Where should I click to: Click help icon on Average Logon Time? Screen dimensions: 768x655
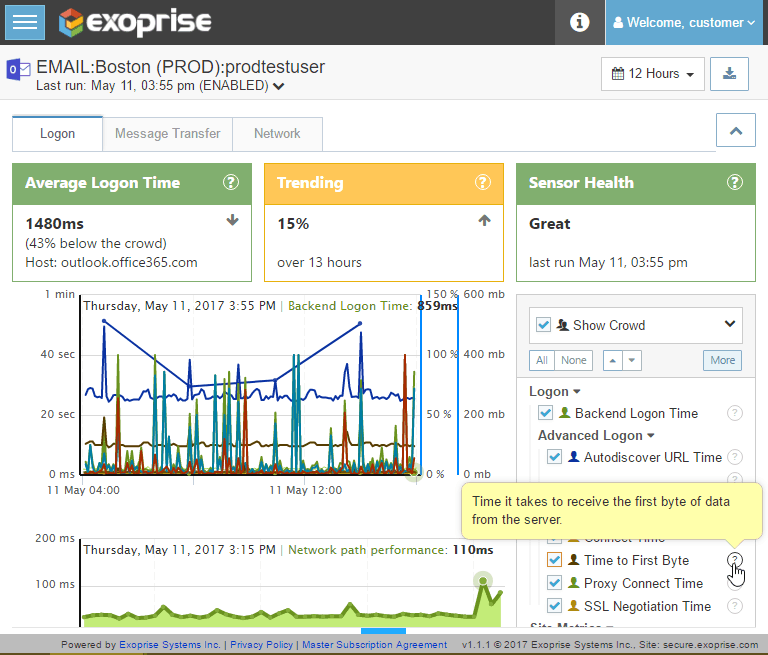point(231,182)
